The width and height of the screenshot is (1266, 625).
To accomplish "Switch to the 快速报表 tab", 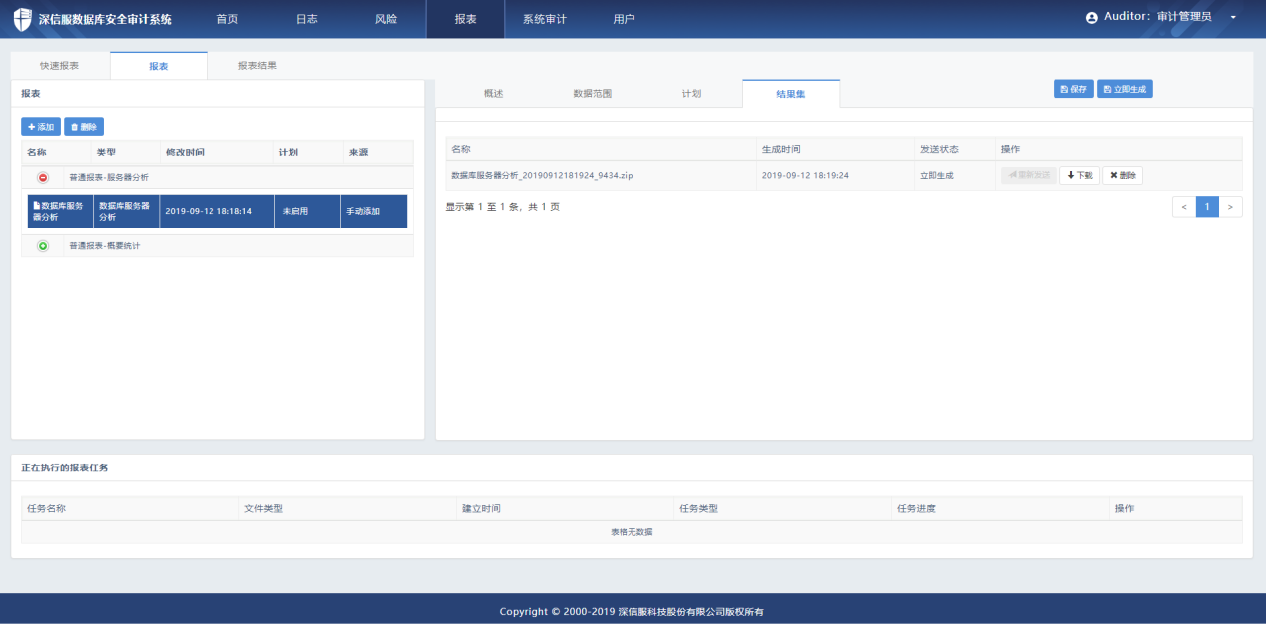I will coord(60,66).
